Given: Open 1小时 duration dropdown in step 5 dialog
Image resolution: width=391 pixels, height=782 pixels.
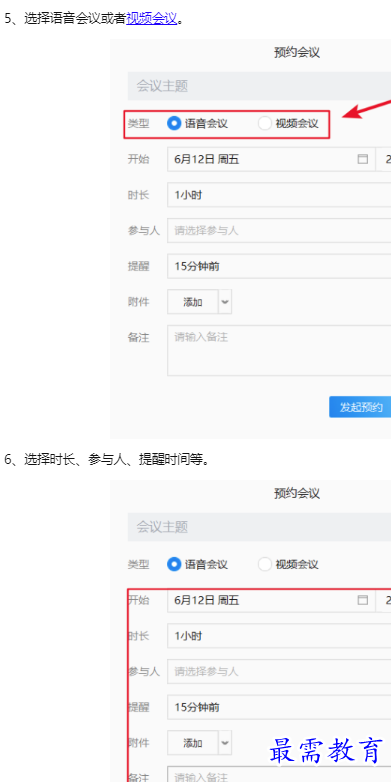Looking at the screenshot, I should pos(279,195).
